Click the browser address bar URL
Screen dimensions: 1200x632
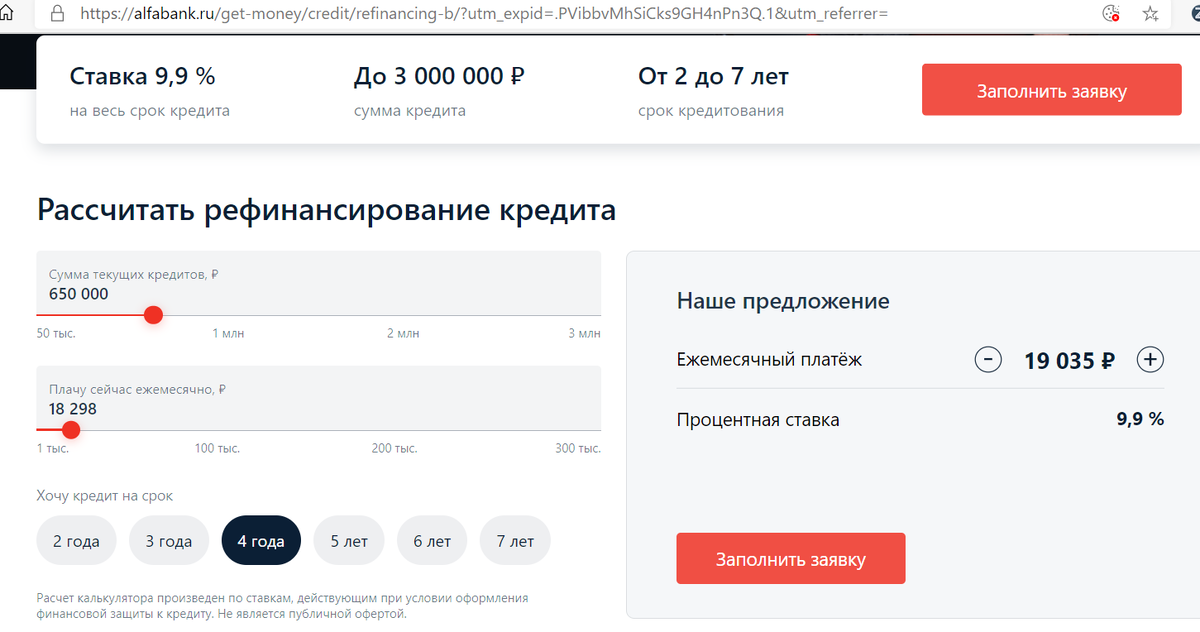pyautogui.click(x=400, y=15)
